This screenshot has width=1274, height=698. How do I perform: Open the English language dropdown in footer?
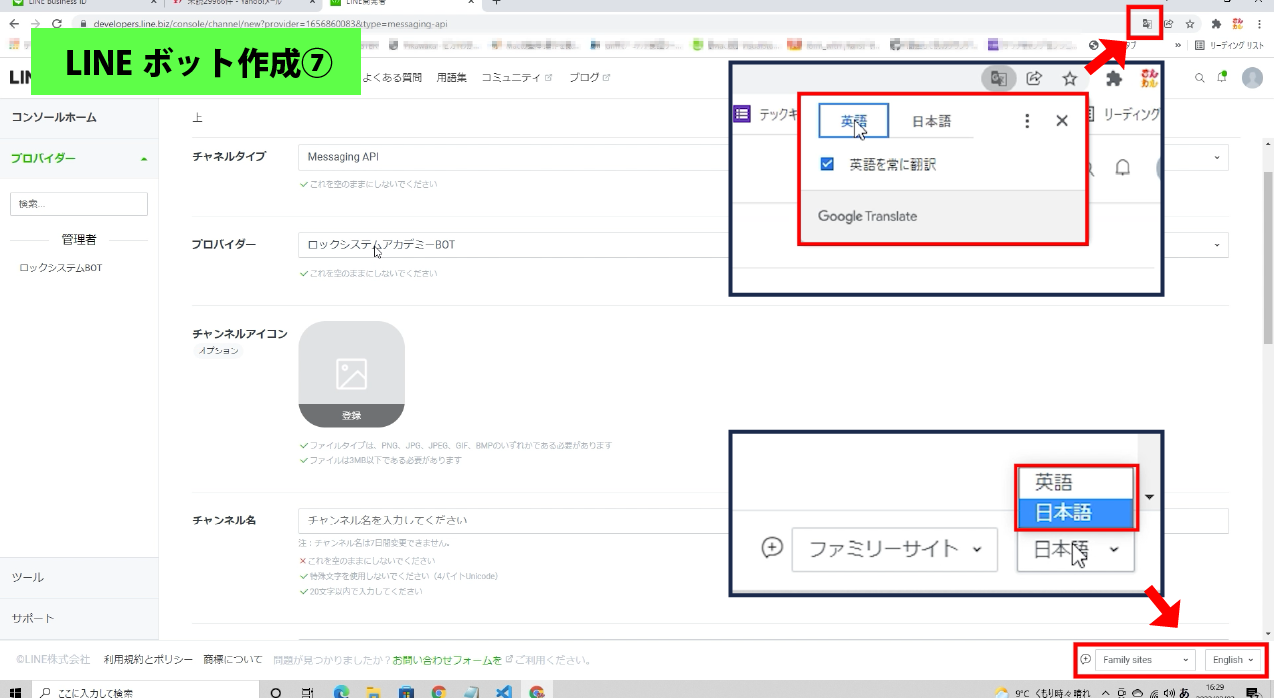click(1233, 660)
